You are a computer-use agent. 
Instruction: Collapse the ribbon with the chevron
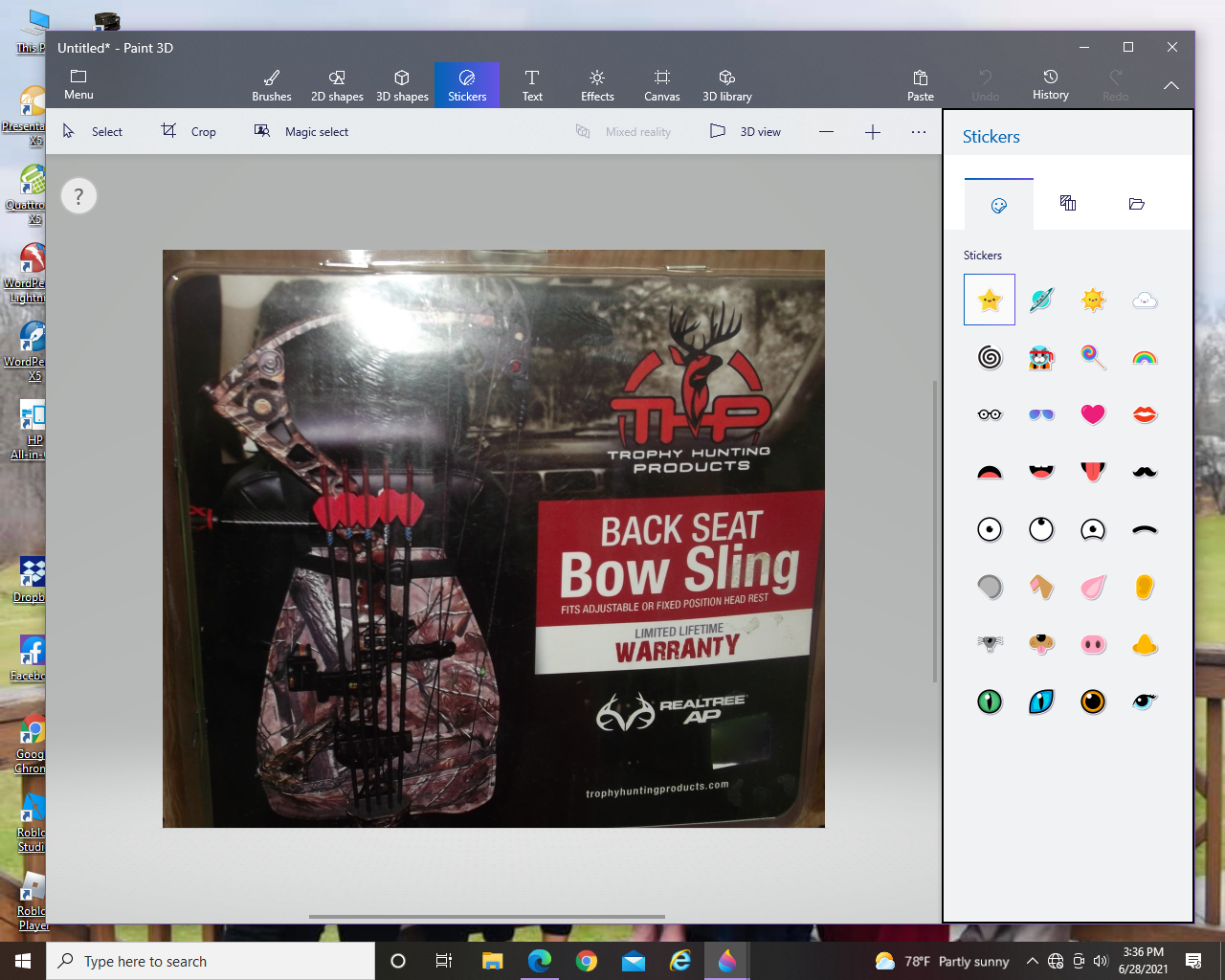(x=1171, y=85)
